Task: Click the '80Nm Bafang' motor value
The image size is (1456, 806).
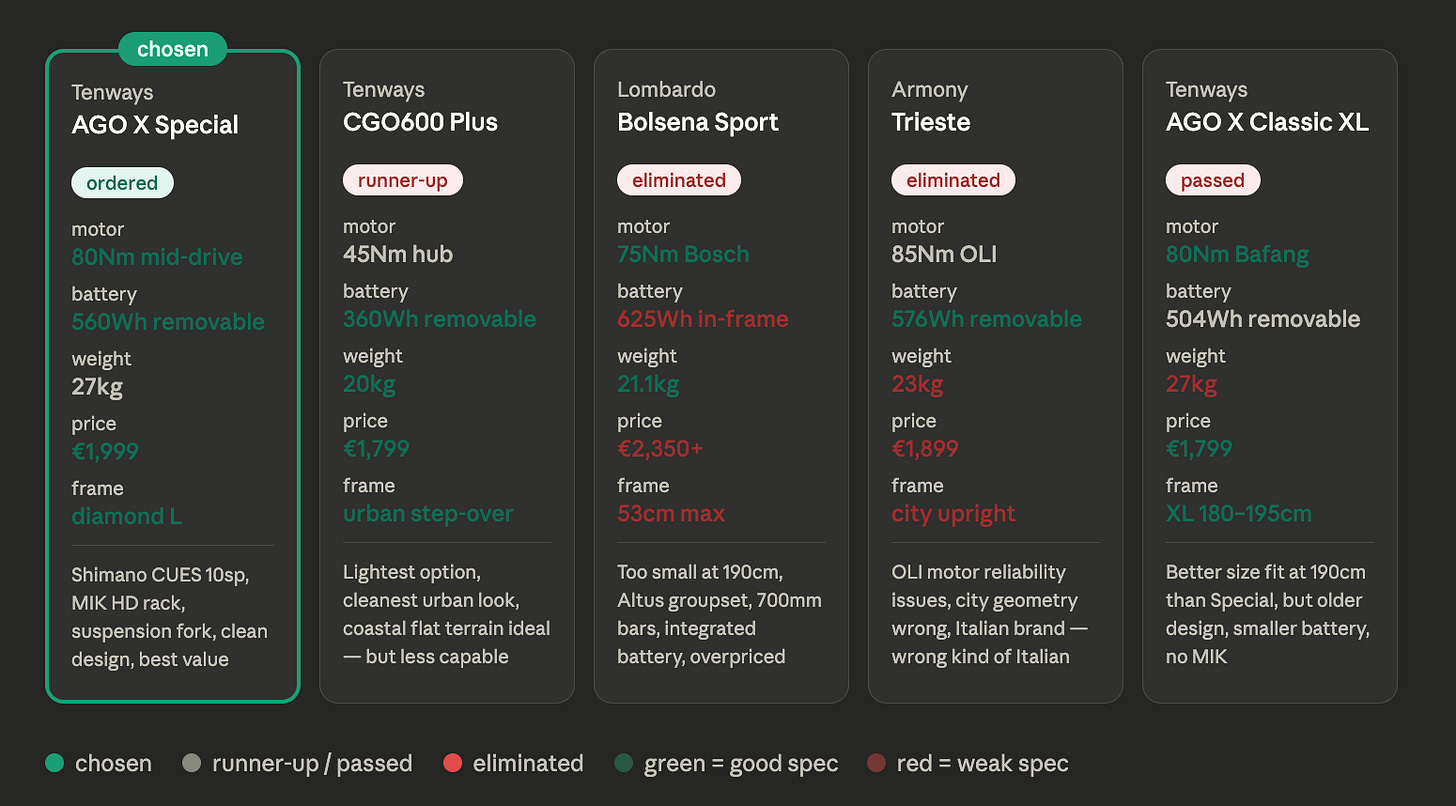Action: coord(1237,254)
